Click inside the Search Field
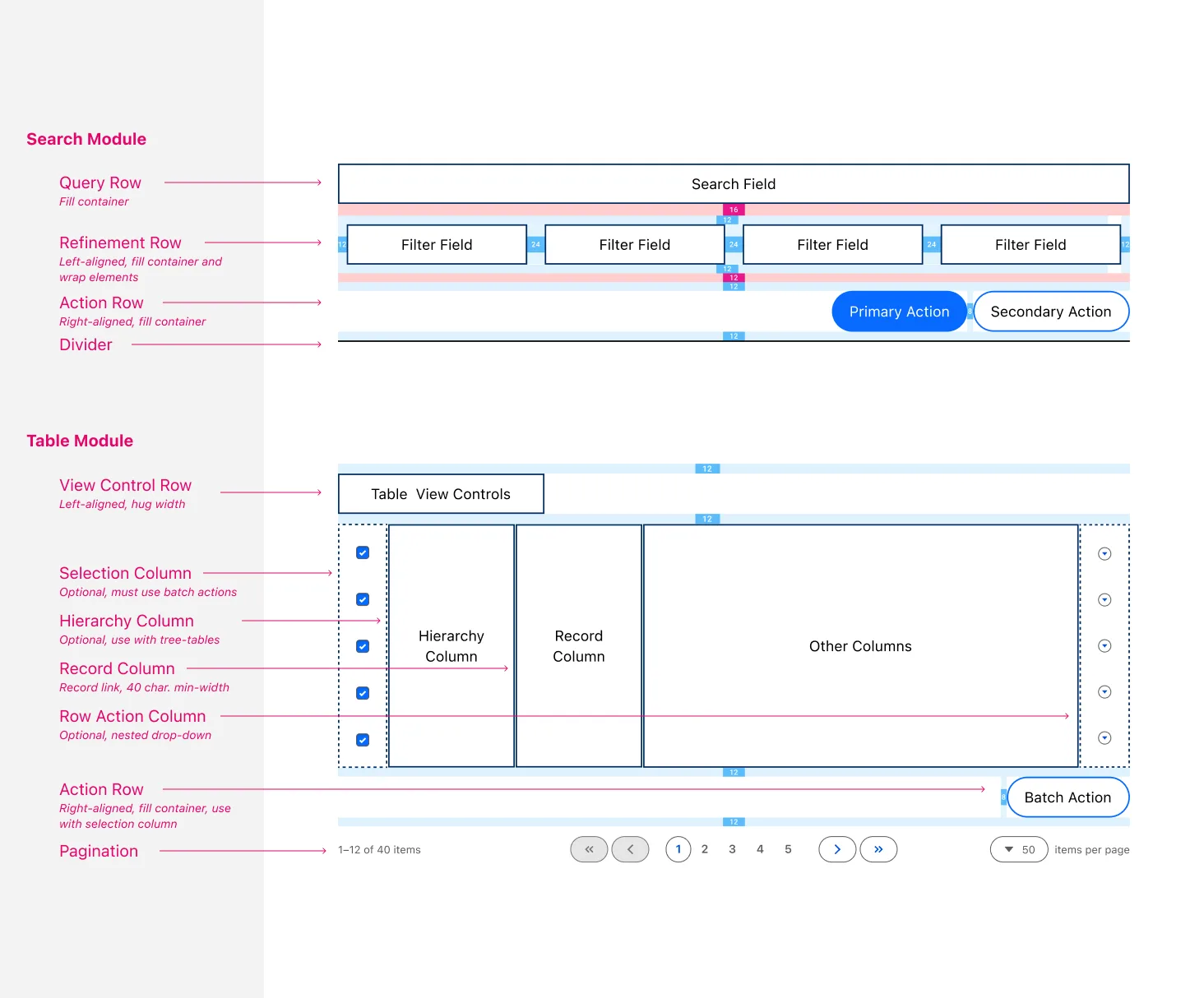 tap(733, 184)
